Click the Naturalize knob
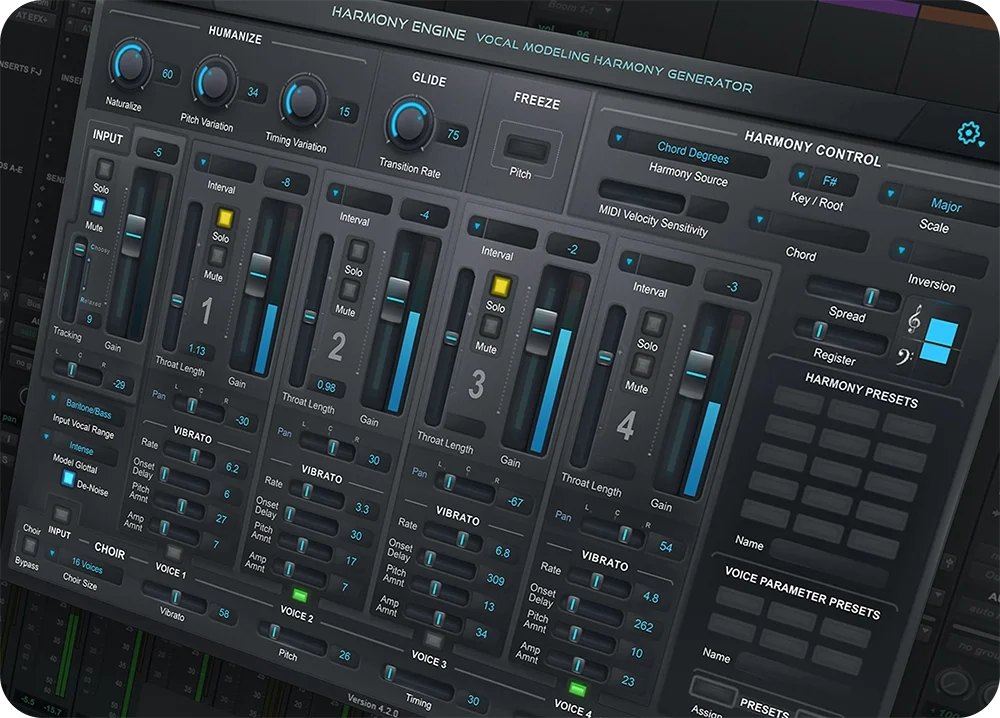The width and height of the screenshot is (1000, 718). coord(132,64)
